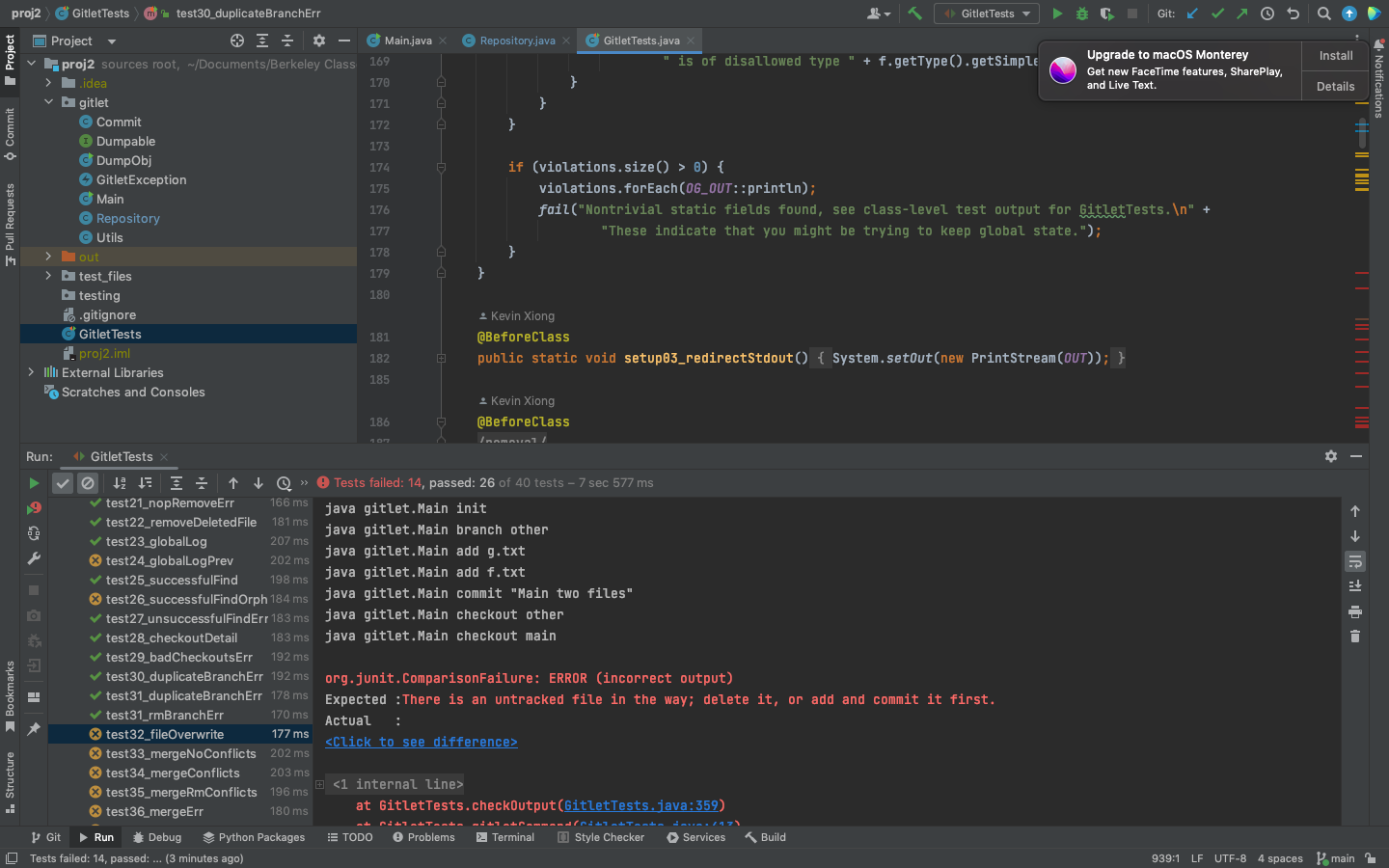The height and width of the screenshot is (868, 1389).
Task: Expand the test_files folder
Action: 48,276
